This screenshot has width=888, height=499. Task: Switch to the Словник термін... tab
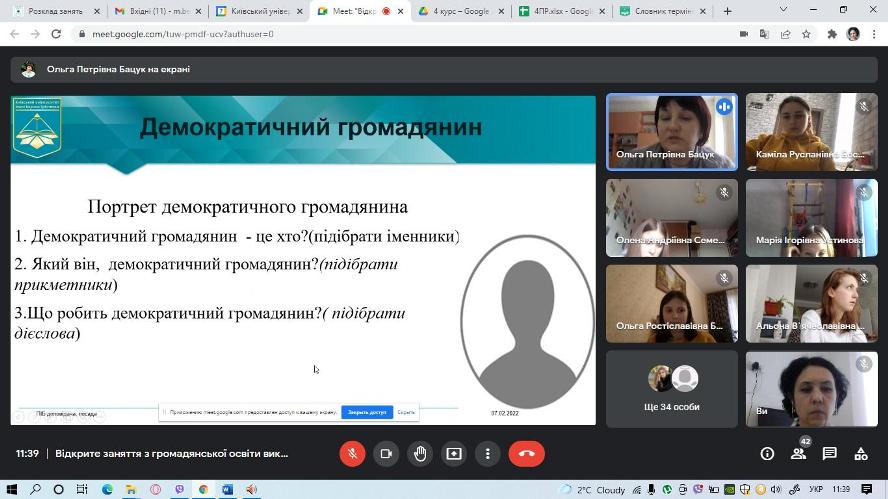pos(663,11)
